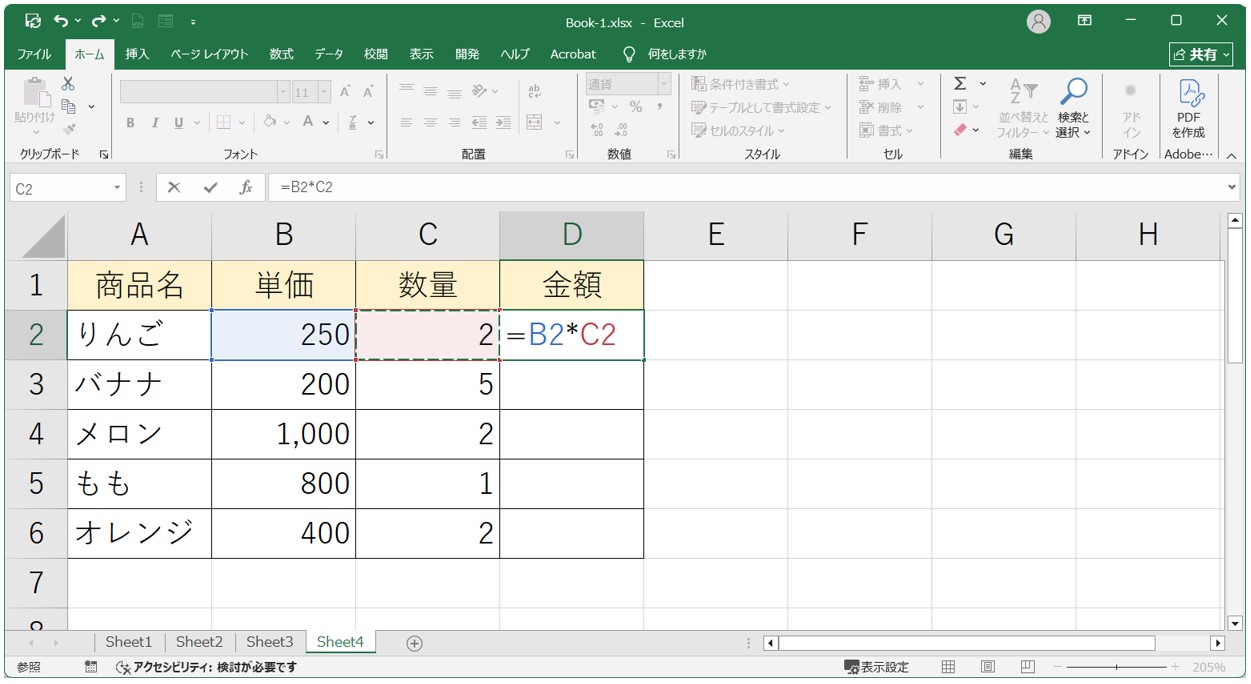Click the Undo arrow icon

tap(61, 20)
